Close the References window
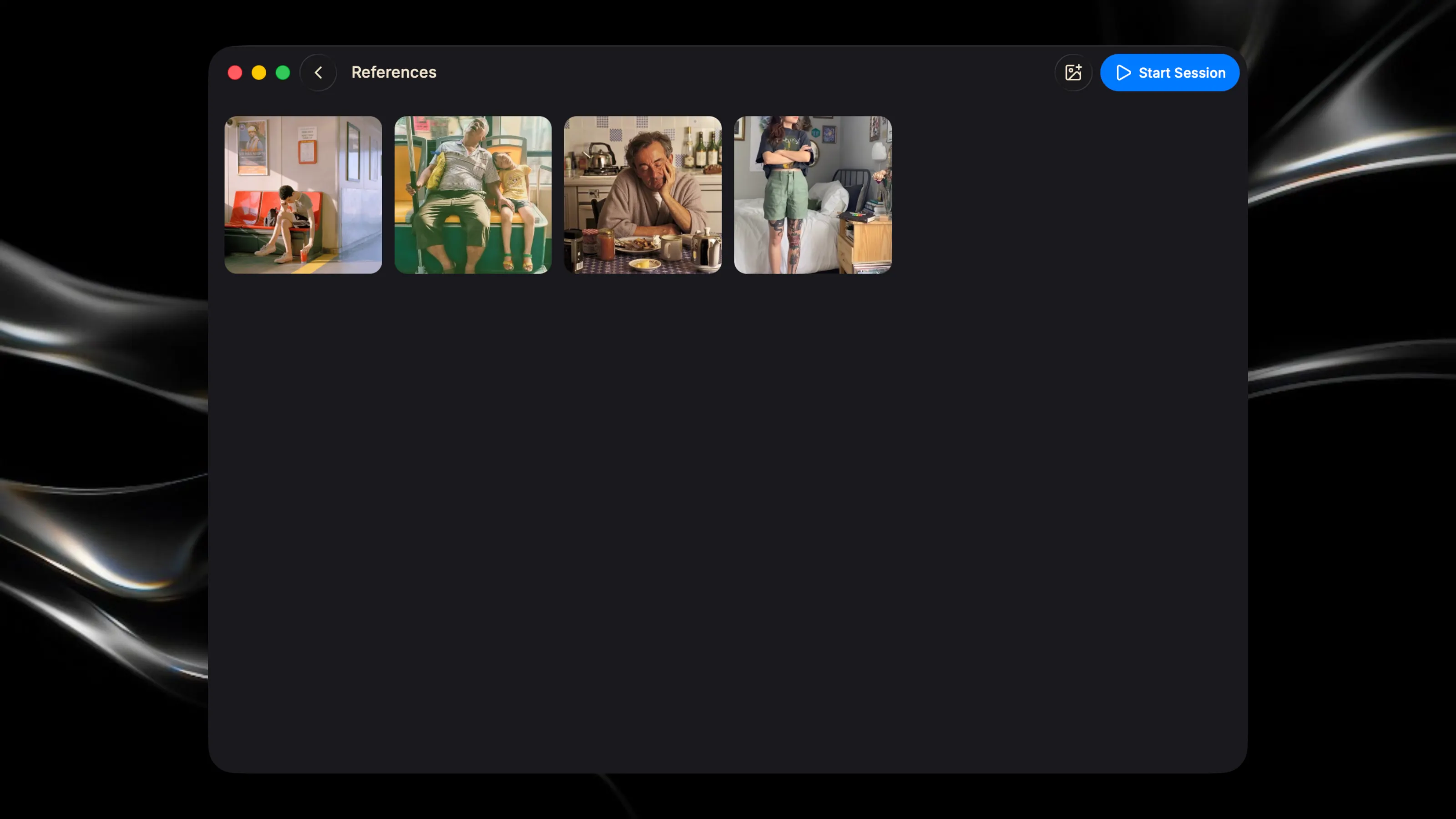 pos(235,72)
